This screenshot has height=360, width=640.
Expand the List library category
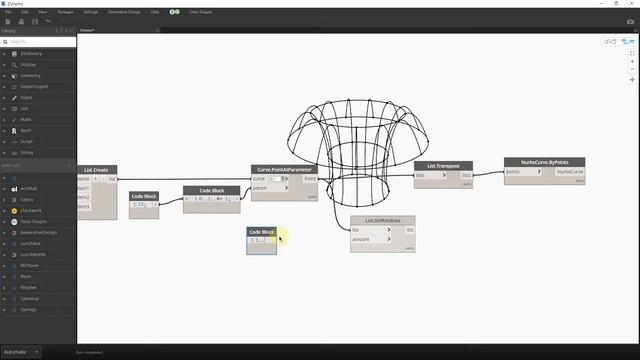pos(4,109)
